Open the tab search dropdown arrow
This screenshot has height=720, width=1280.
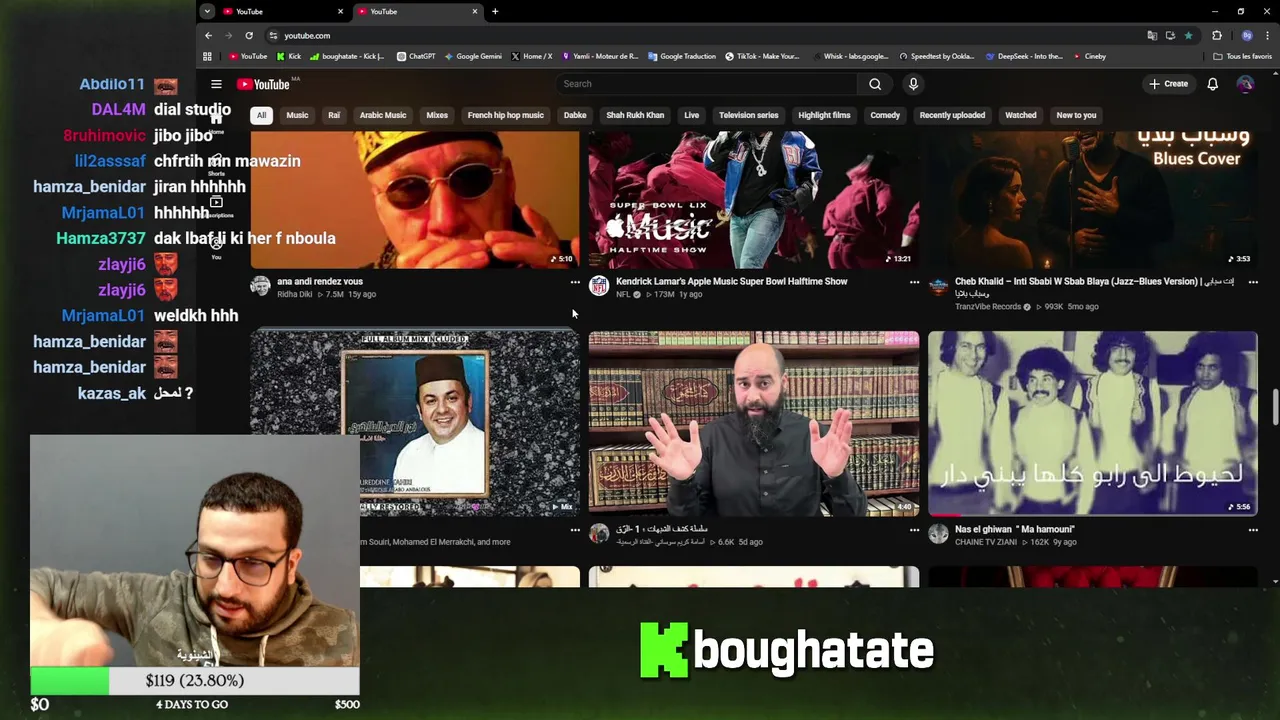coord(207,11)
